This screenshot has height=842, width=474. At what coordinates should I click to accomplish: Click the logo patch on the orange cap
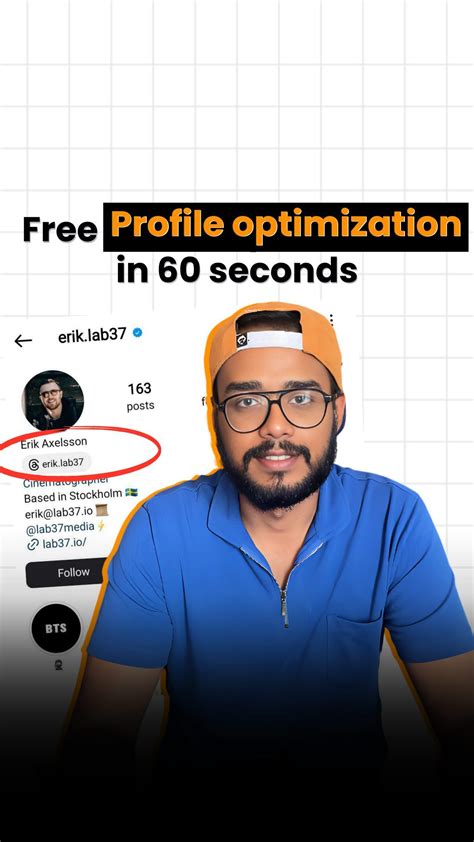(x=242, y=341)
